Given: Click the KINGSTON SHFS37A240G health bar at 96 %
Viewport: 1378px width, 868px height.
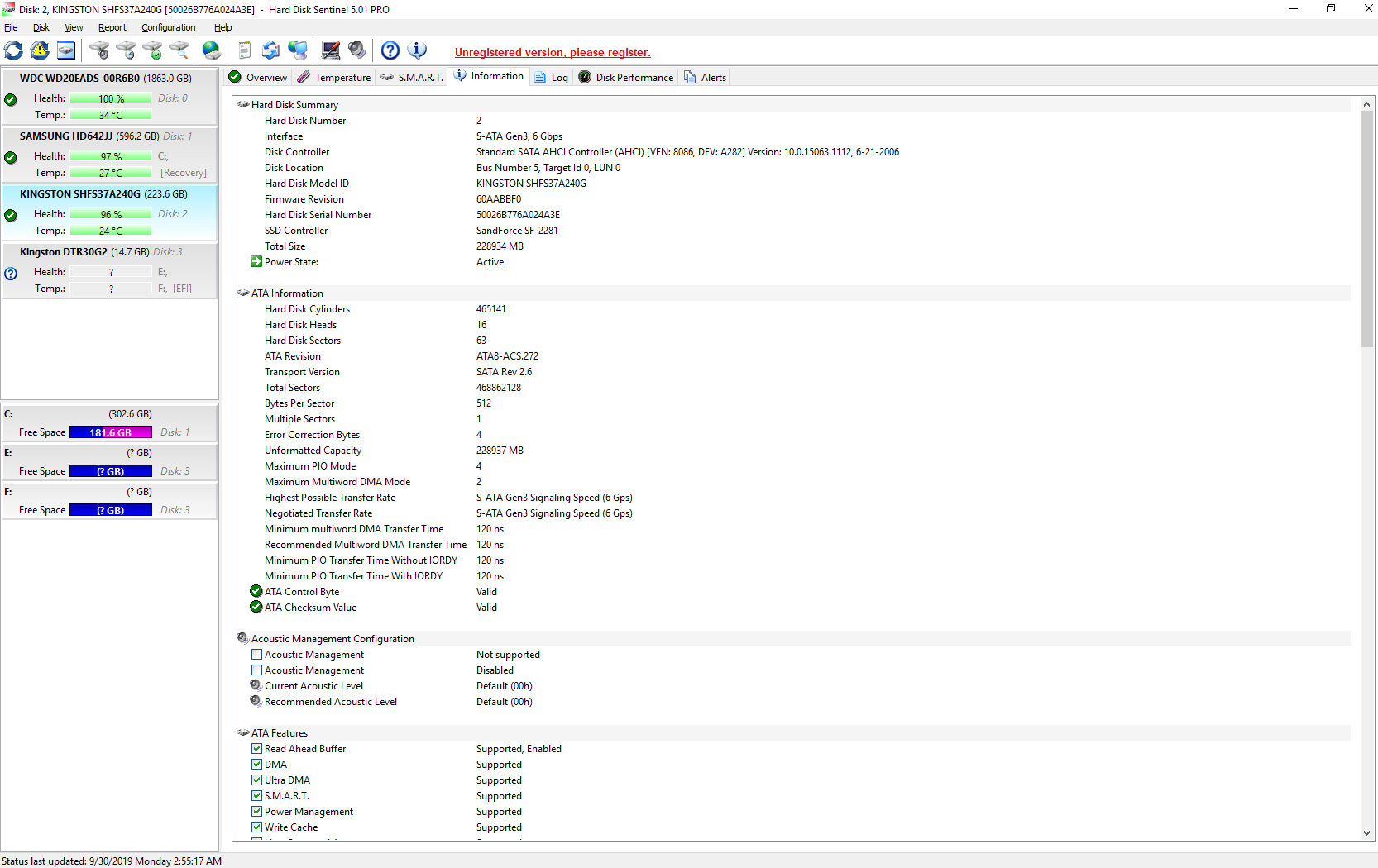Looking at the screenshot, I should (x=111, y=214).
